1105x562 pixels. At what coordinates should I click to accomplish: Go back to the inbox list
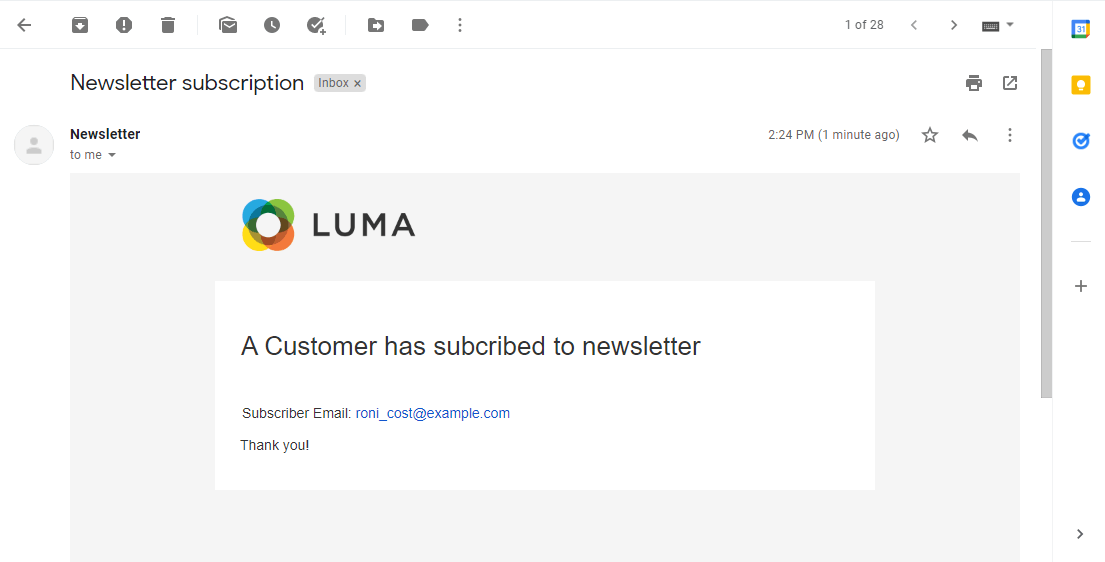25,25
